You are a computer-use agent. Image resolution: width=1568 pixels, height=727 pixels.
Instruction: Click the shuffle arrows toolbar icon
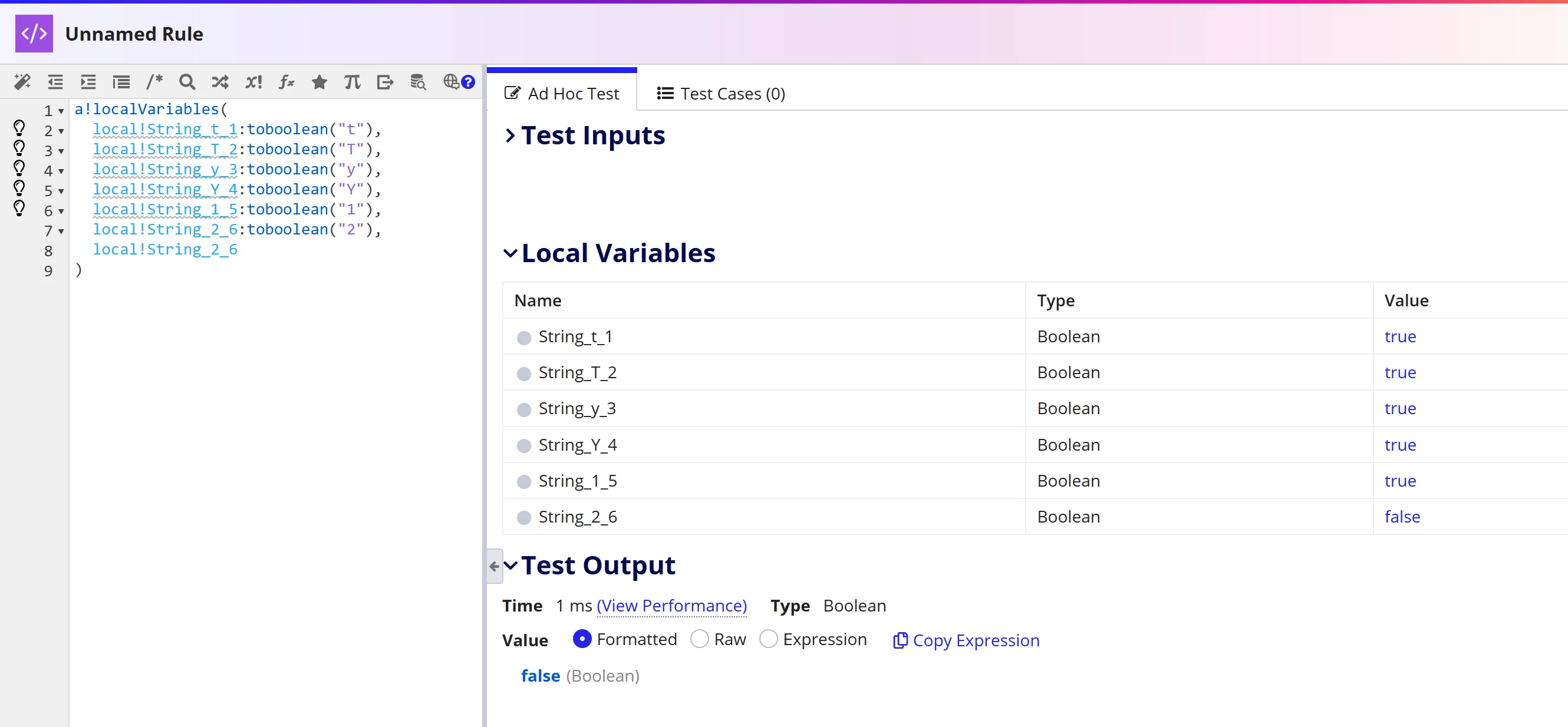[220, 81]
